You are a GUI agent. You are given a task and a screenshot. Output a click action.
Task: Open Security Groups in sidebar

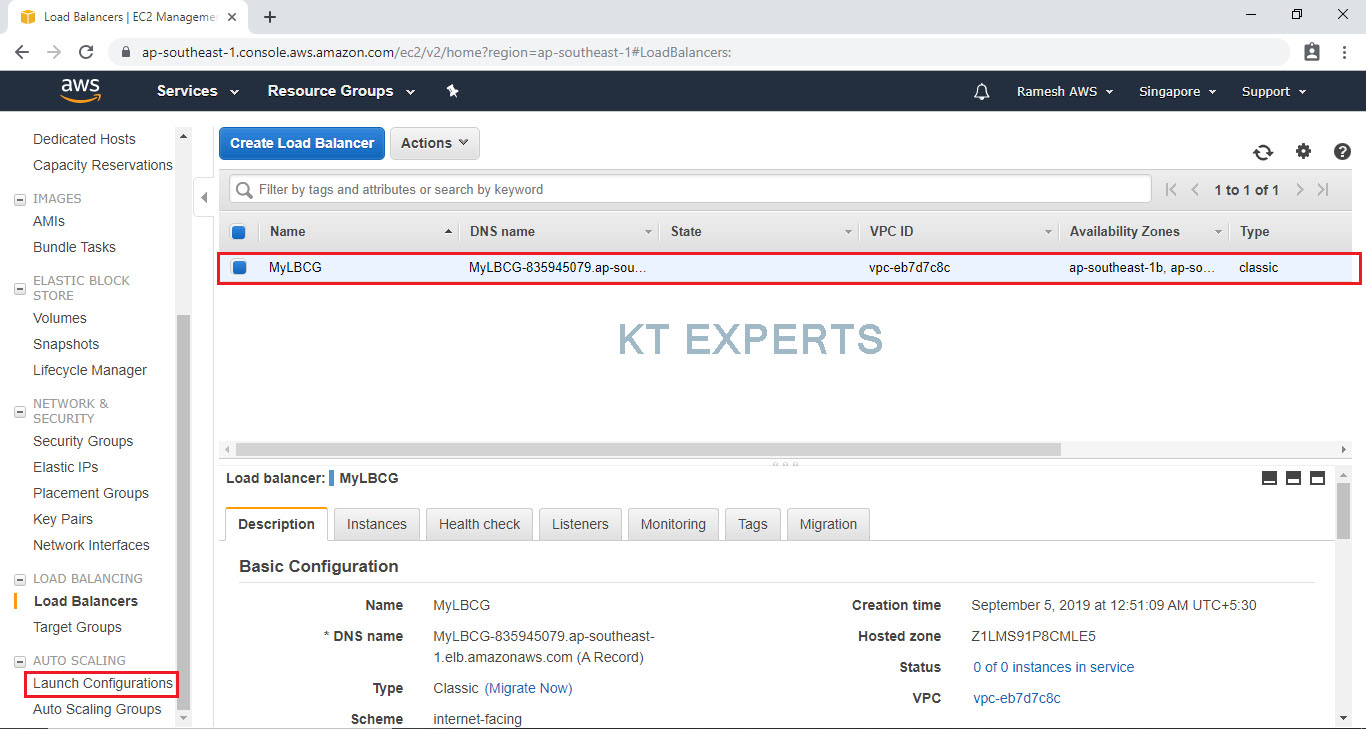[83, 441]
